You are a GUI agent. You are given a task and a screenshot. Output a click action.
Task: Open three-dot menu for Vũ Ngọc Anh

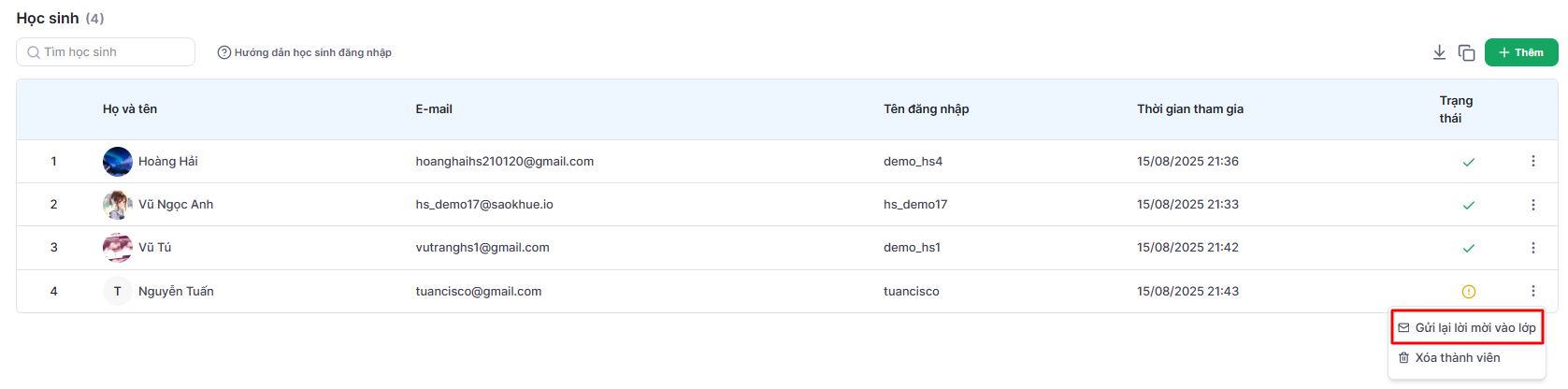point(1532,204)
